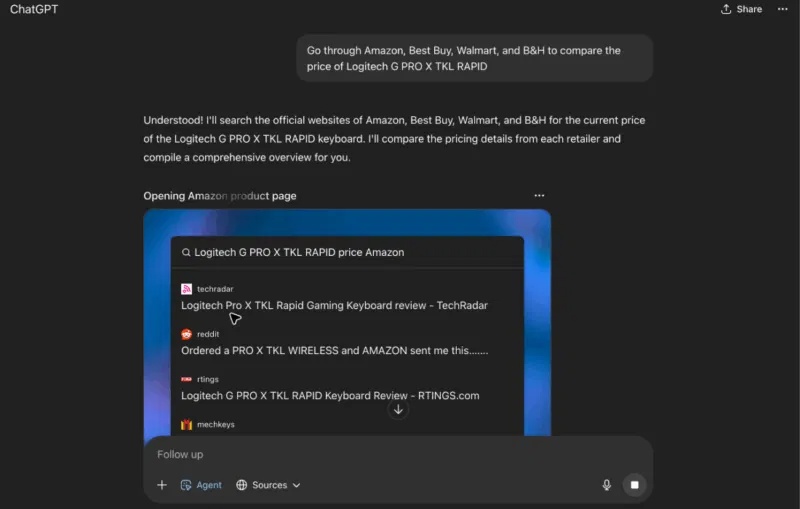Screen dimensions: 800x509
Task: Open the TechRadar keyboard review result
Action: pos(334,305)
